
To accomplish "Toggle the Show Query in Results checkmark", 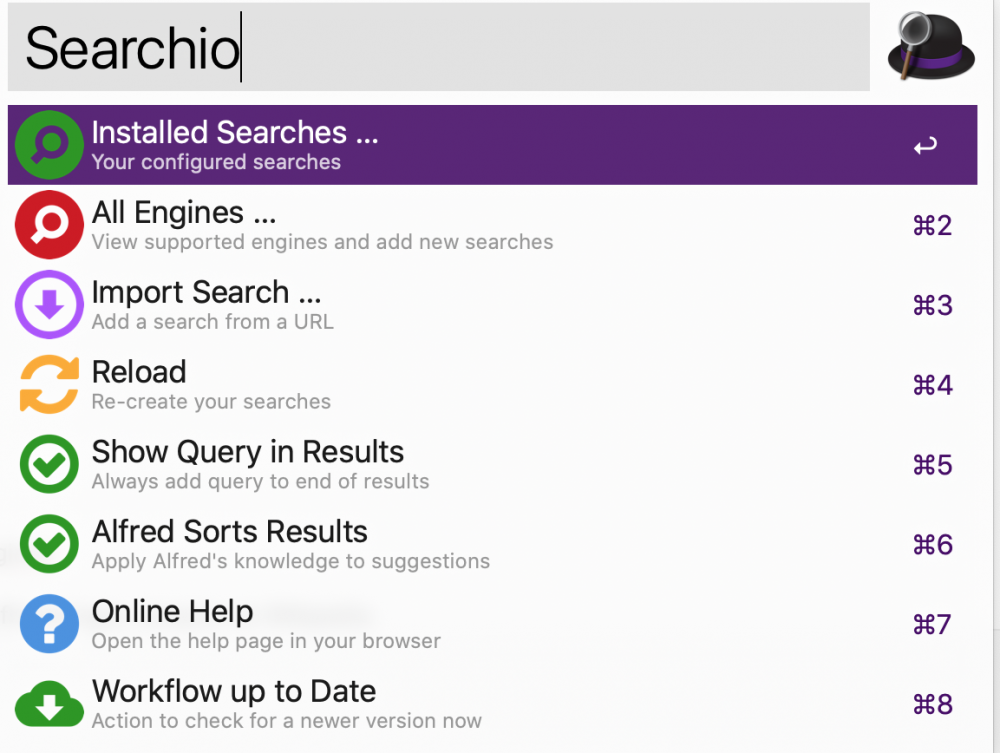I will [x=49, y=465].
